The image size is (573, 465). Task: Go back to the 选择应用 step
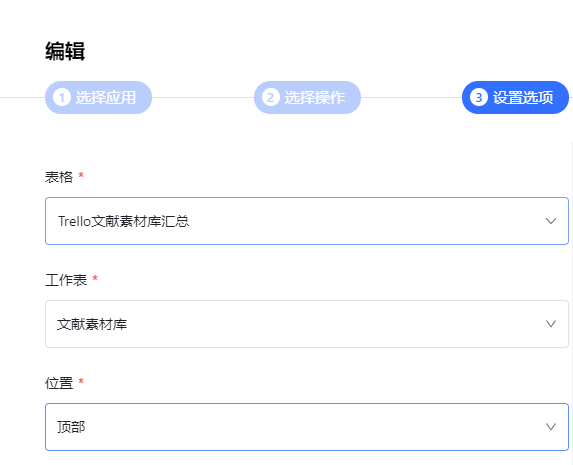click(98, 98)
